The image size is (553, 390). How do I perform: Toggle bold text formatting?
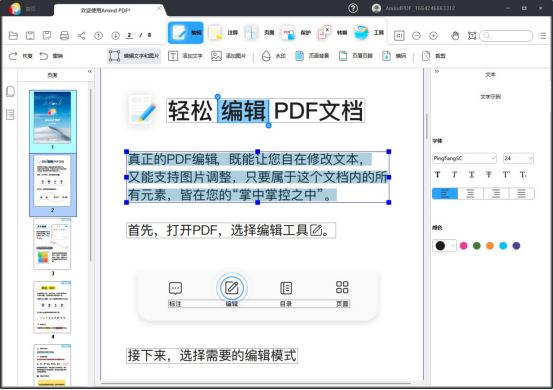(x=438, y=175)
